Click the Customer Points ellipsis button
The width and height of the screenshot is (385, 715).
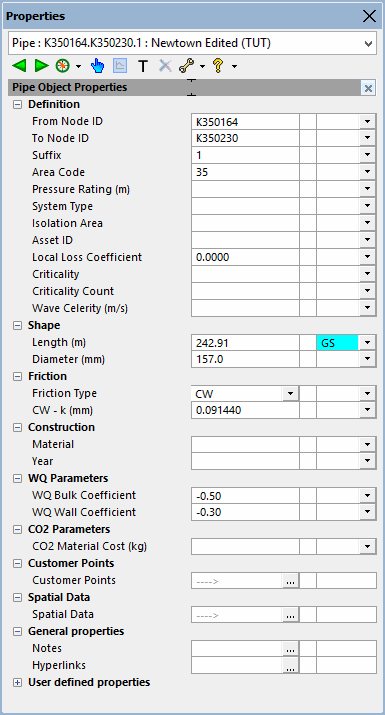(x=290, y=581)
